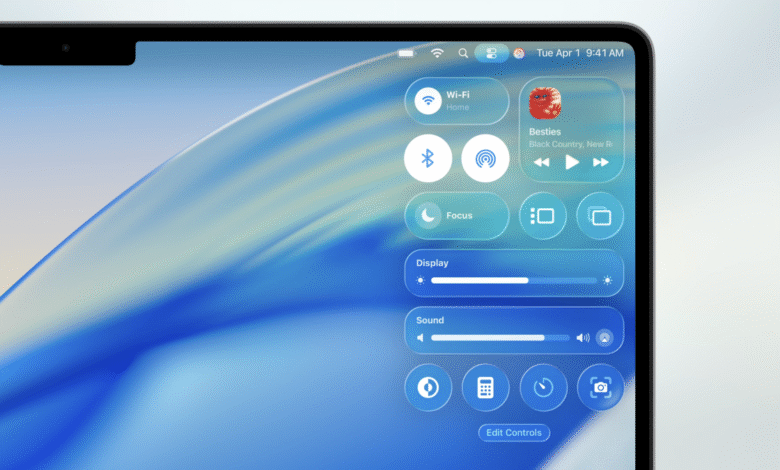This screenshot has width=780, height=470.
Task: Toggle AirDrop off
Action: [485, 159]
